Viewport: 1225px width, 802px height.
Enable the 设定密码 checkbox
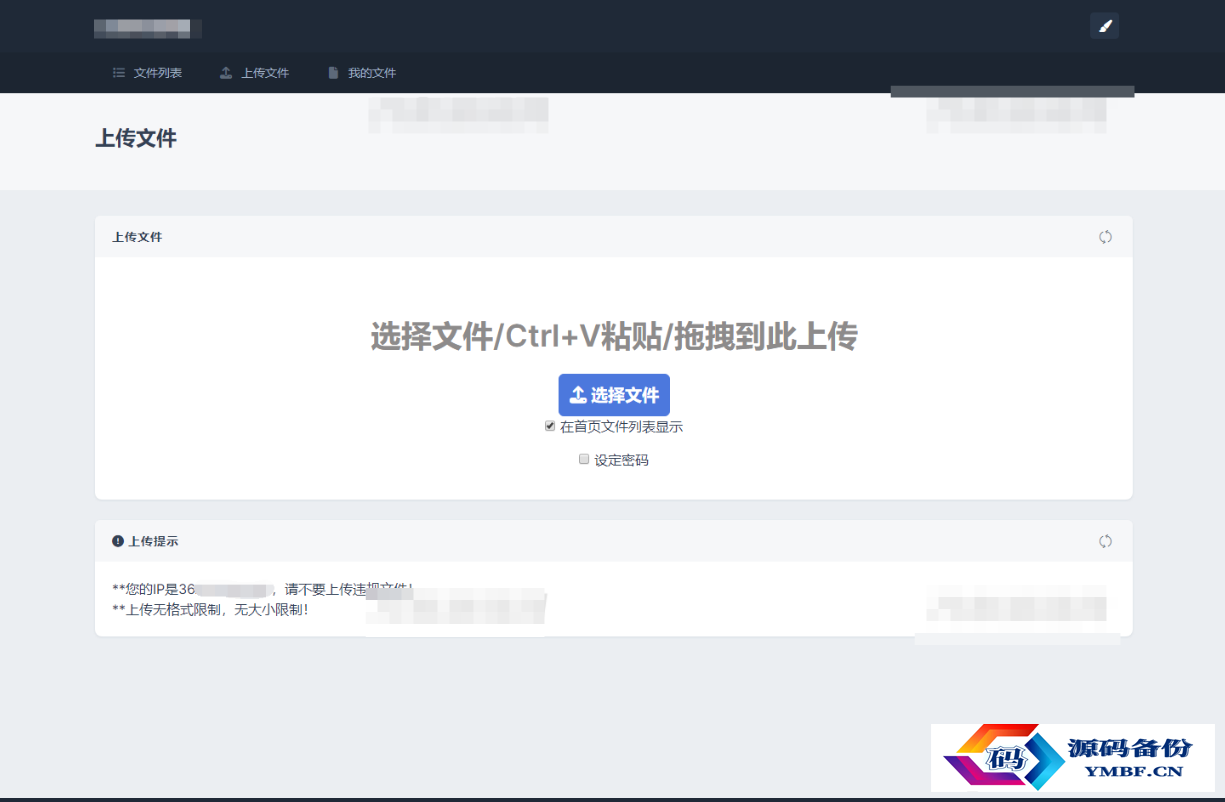point(584,460)
